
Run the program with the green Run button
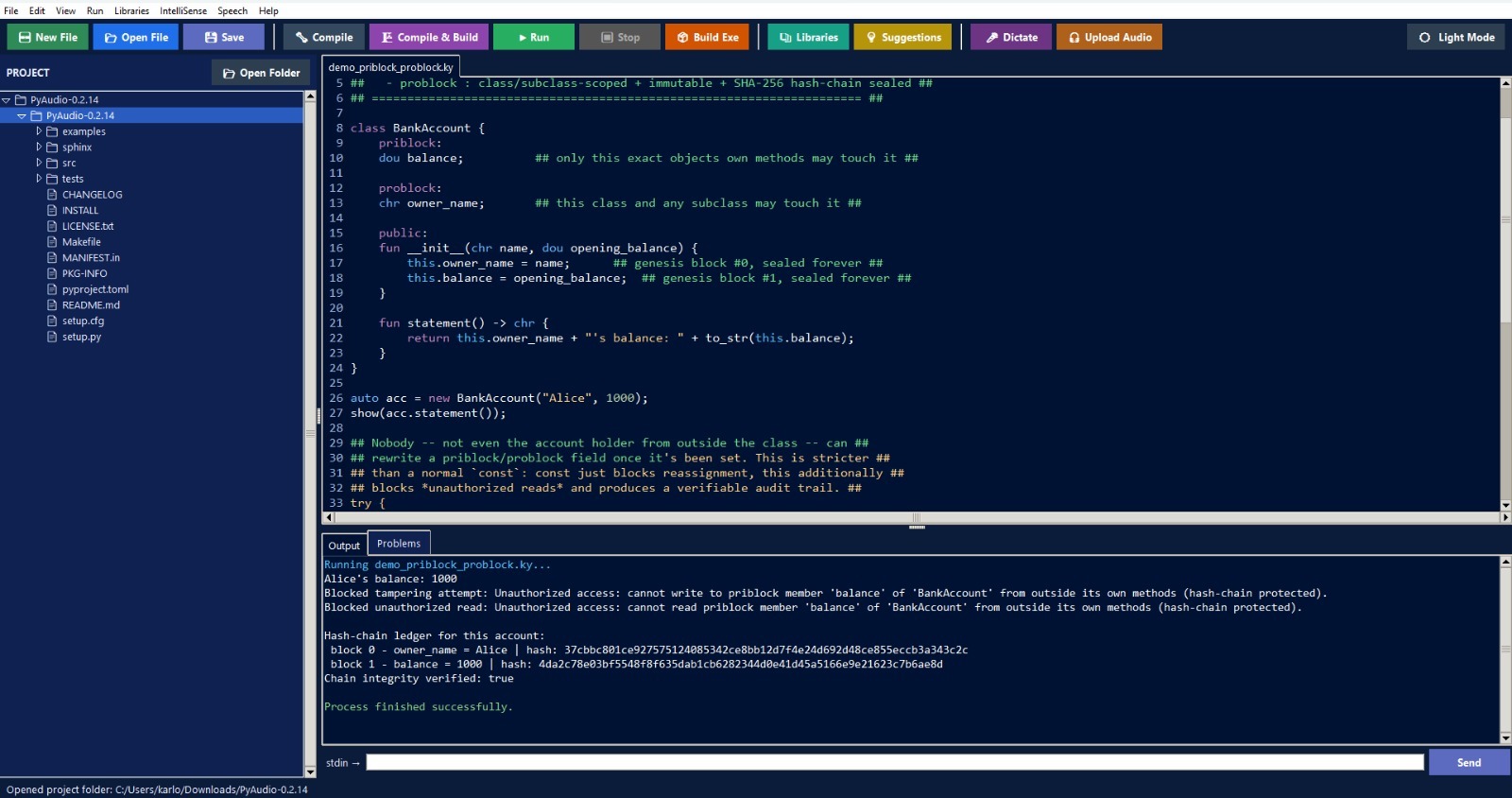533,37
